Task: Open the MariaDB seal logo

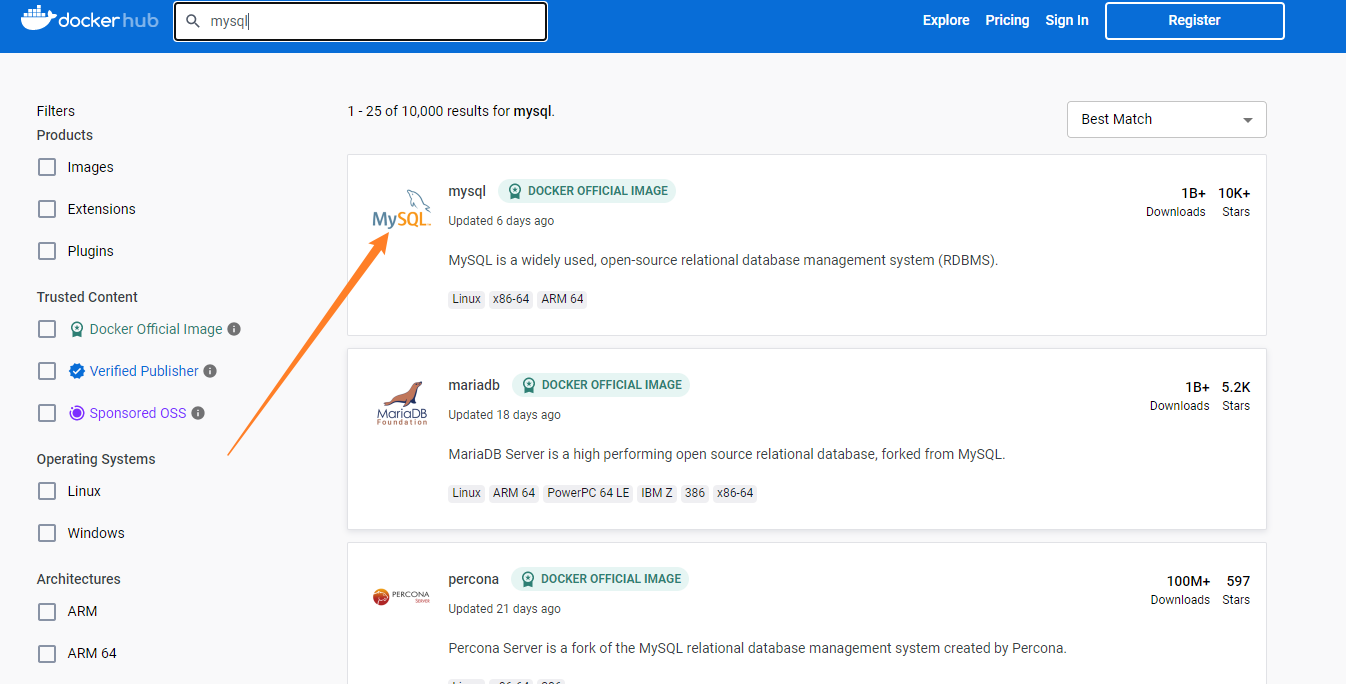Action: 402,402
